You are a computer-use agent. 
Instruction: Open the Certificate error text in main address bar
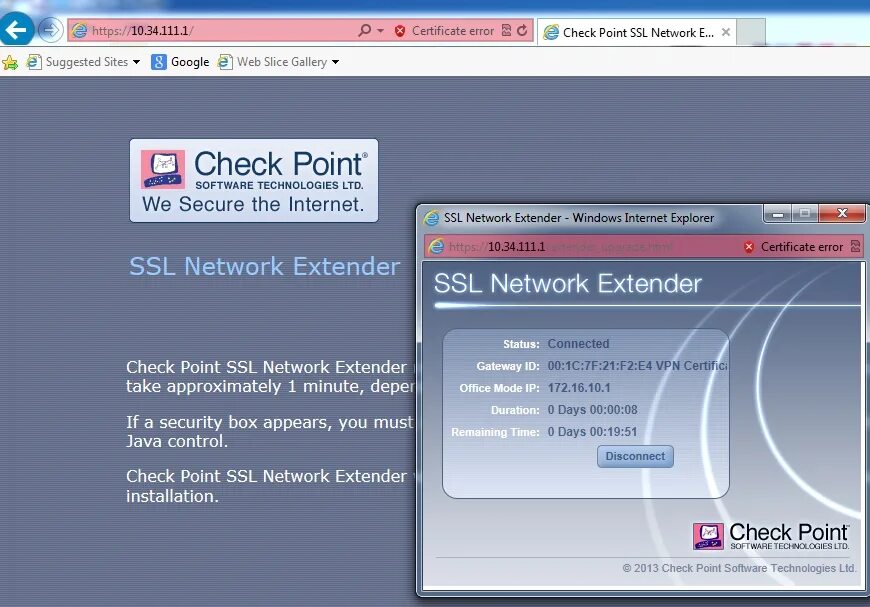coord(453,31)
